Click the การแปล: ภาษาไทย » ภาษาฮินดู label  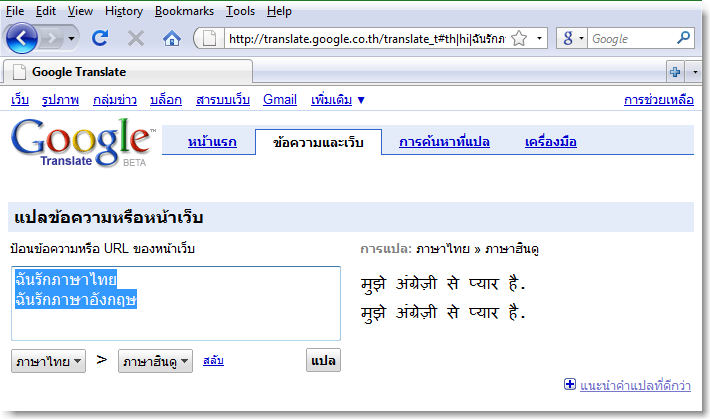coord(450,249)
